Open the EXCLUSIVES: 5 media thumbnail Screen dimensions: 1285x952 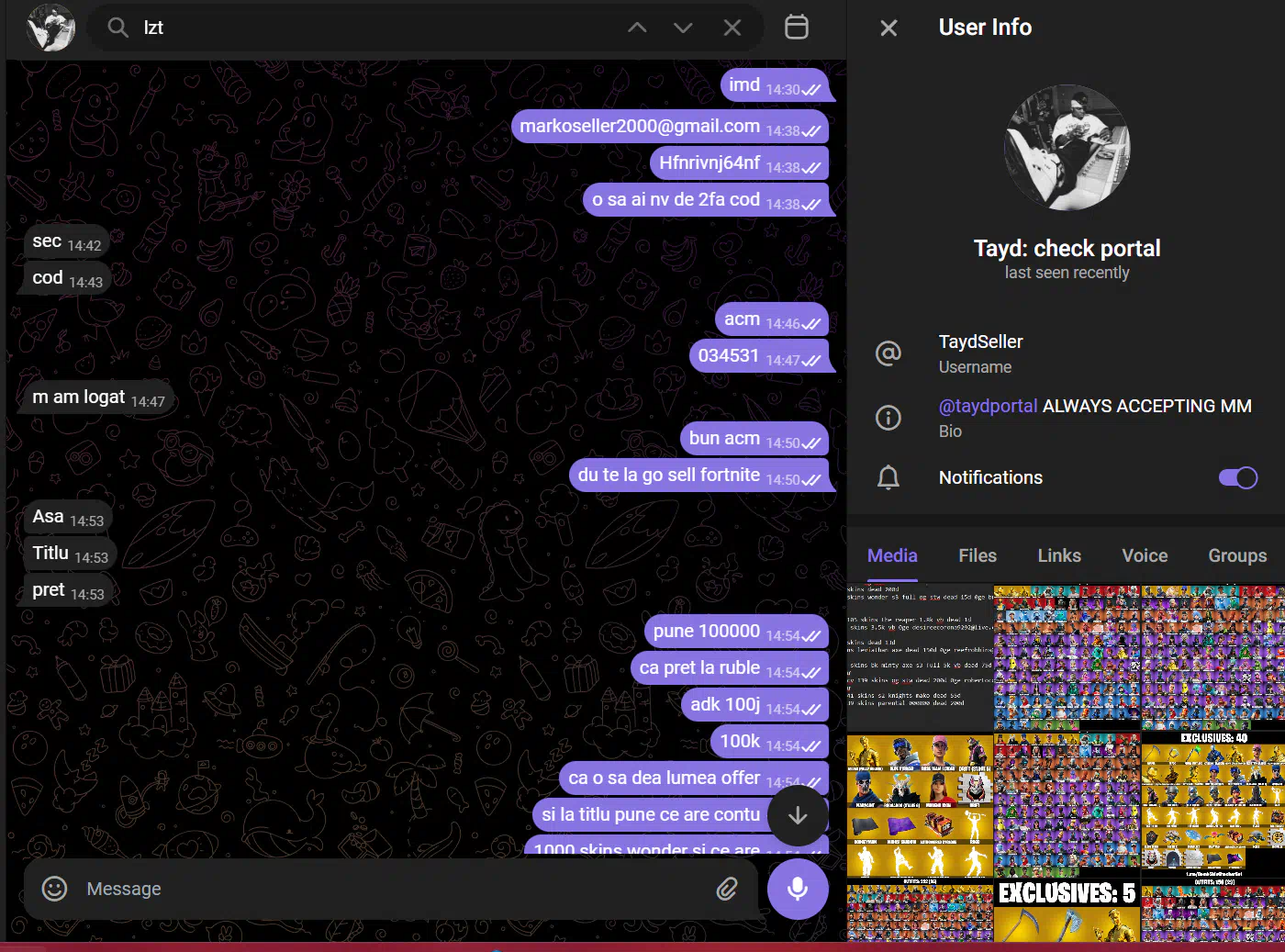click(x=1067, y=912)
